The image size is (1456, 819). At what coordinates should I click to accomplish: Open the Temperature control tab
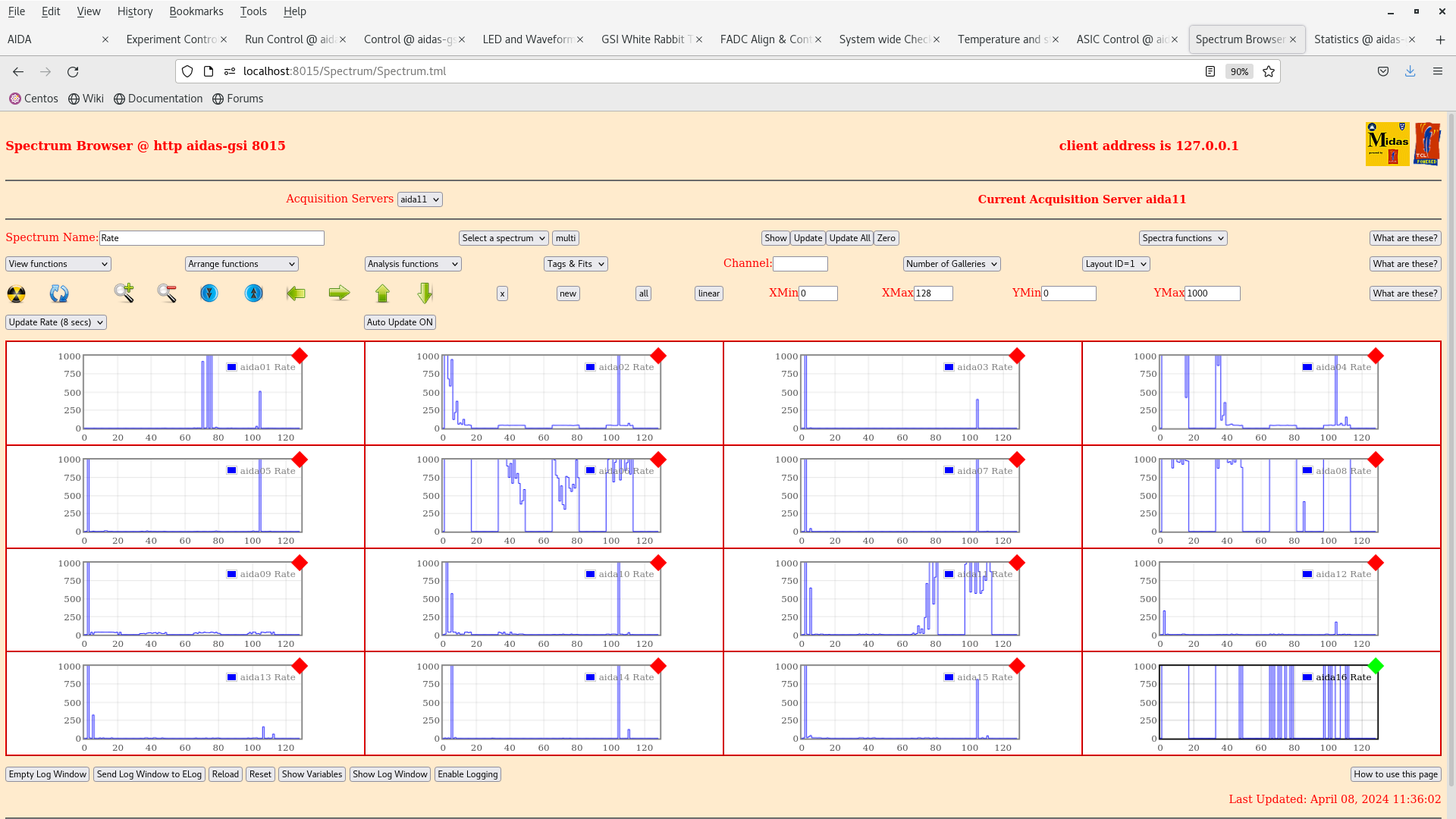(1000, 39)
